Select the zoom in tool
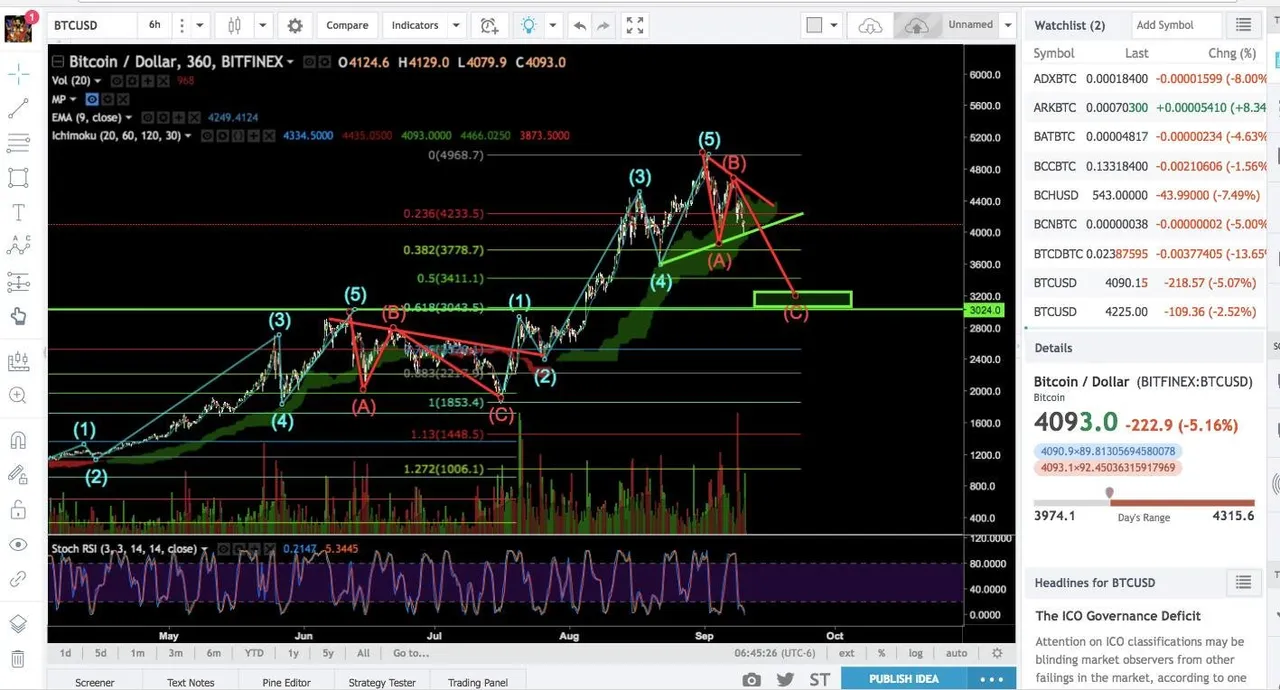The width and height of the screenshot is (1280, 690). click(18, 396)
